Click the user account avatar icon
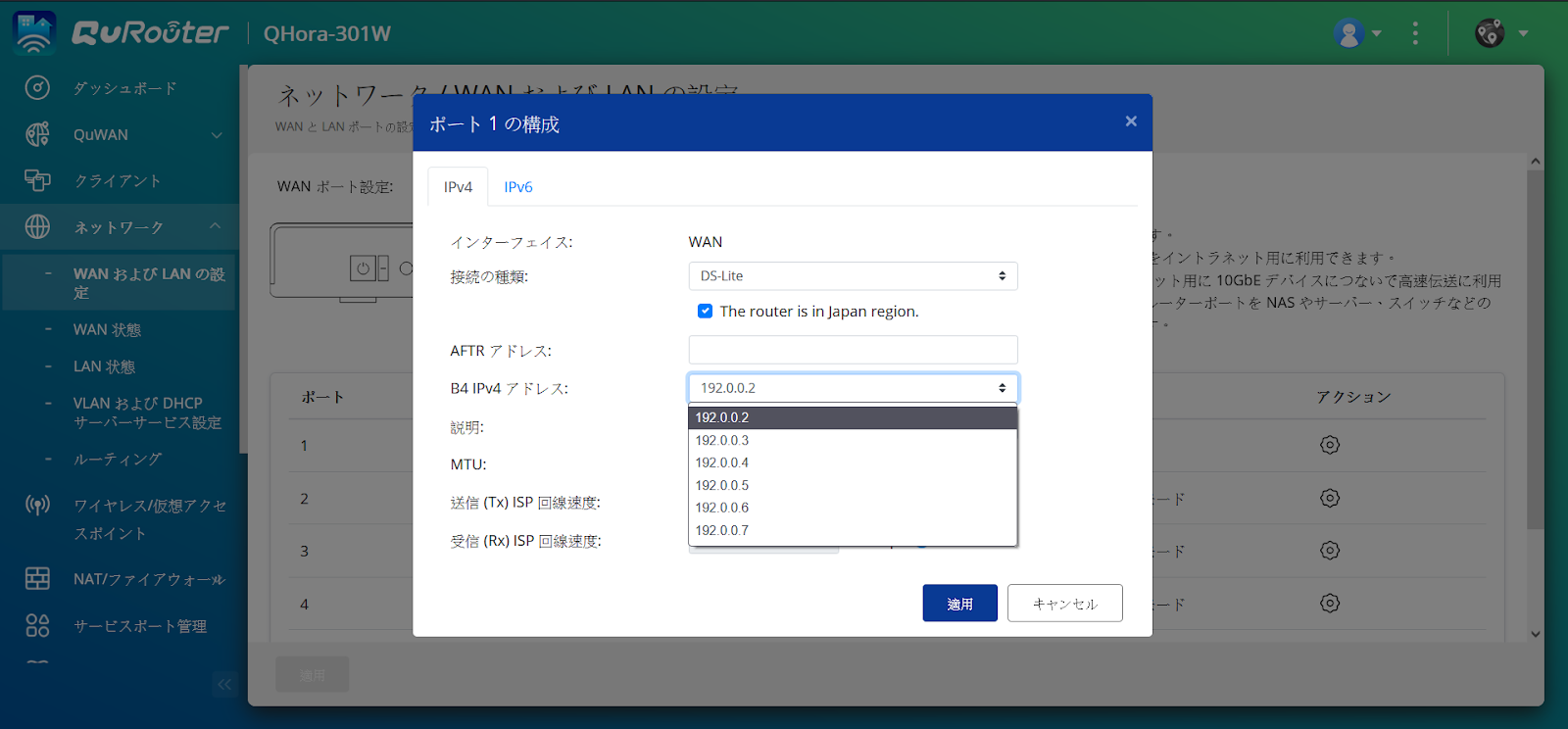The width and height of the screenshot is (1568, 729). point(1349,33)
